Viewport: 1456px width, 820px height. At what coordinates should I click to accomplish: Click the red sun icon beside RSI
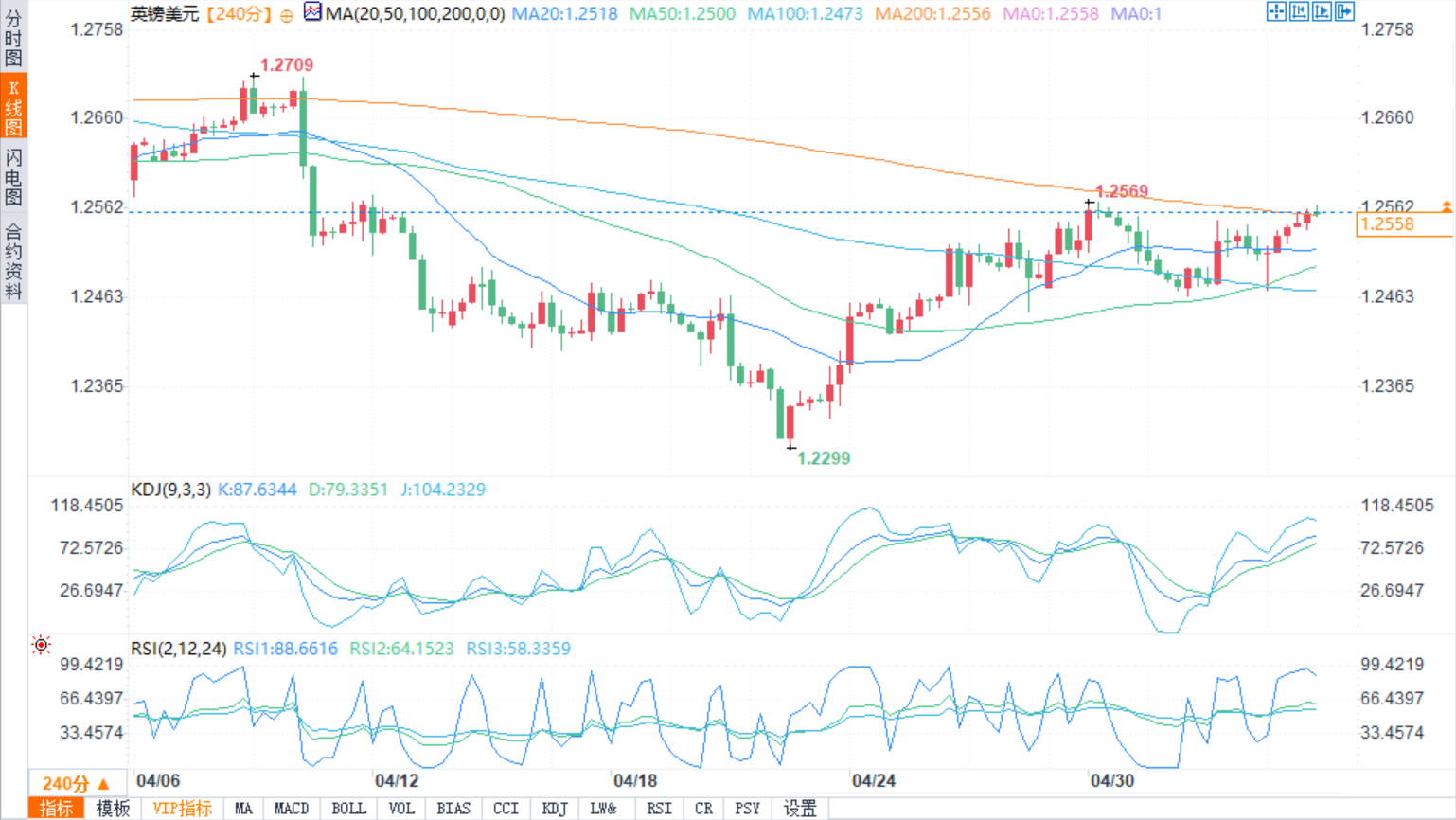pyautogui.click(x=41, y=645)
